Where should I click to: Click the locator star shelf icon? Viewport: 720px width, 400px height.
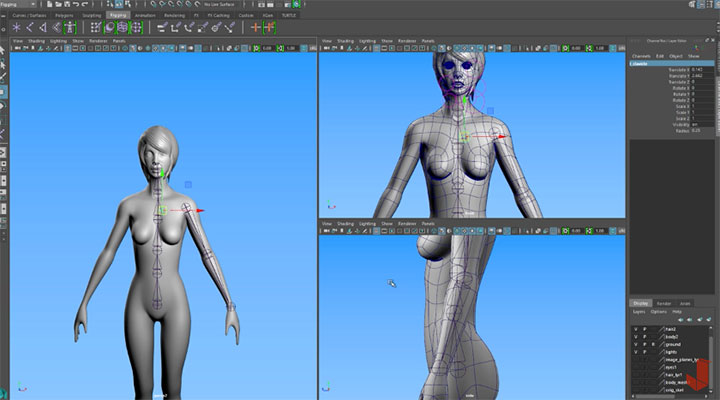coord(17,28)
